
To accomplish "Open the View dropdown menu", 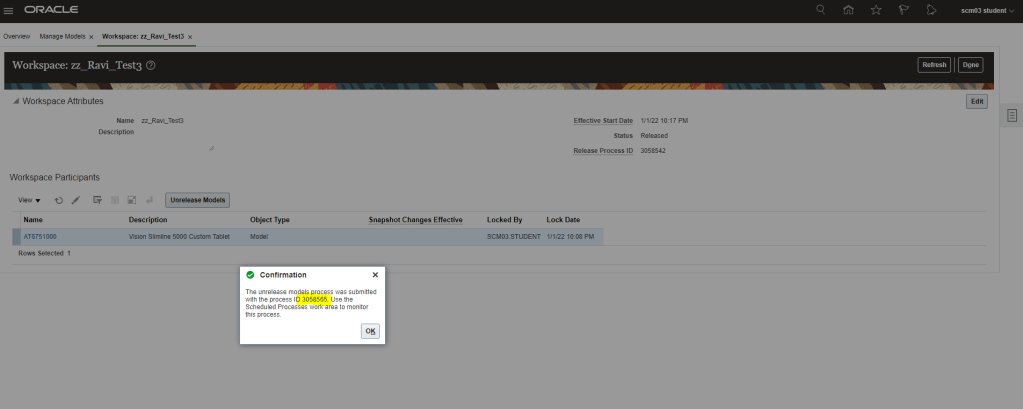I will pyautogui.click(x=29, y=200).
